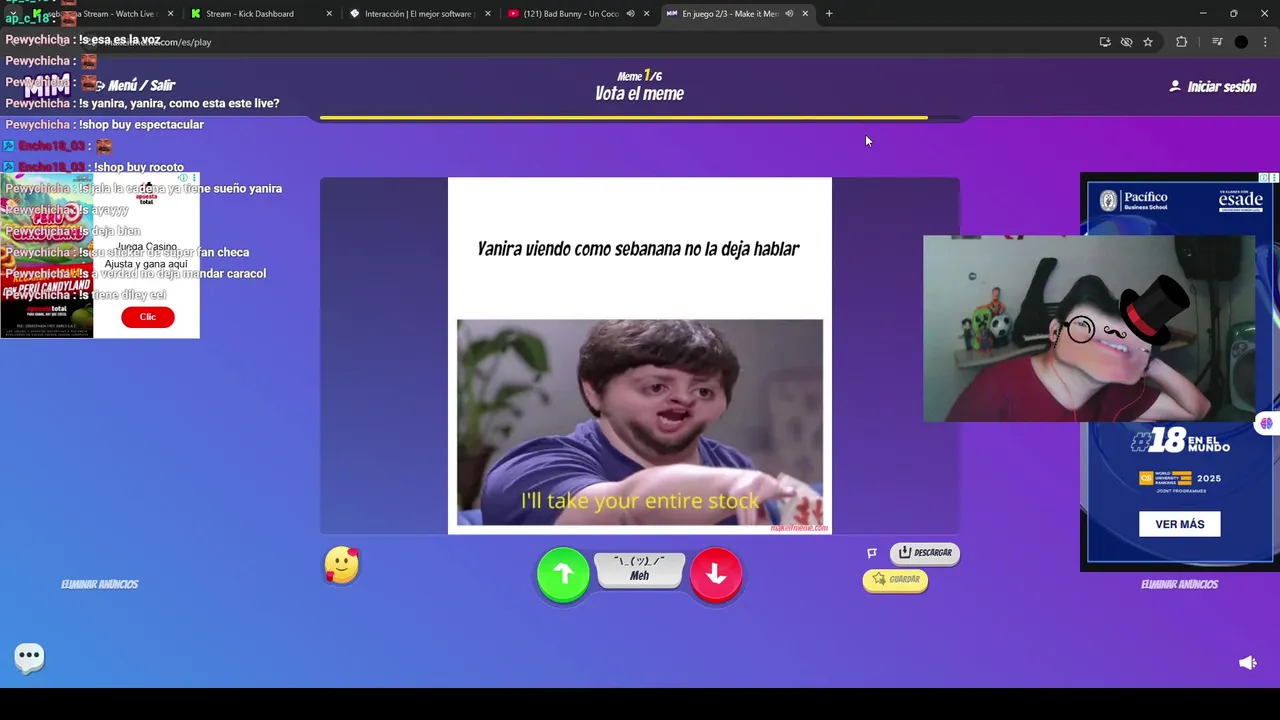
Task: Bookmark this page with star icon
Action: pos(1148,42)
